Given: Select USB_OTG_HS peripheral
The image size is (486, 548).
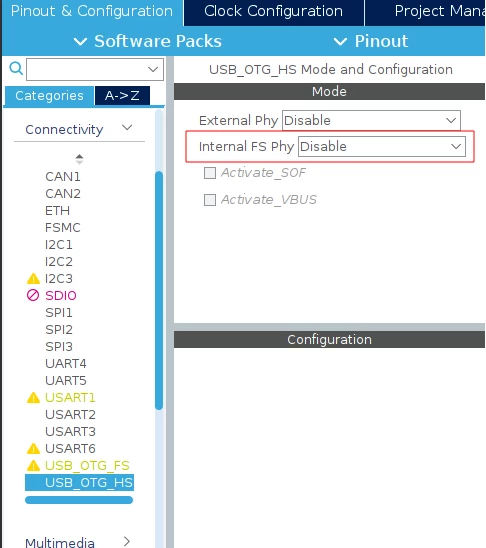Looking at the screenshot, I should [x=79, y=483].
